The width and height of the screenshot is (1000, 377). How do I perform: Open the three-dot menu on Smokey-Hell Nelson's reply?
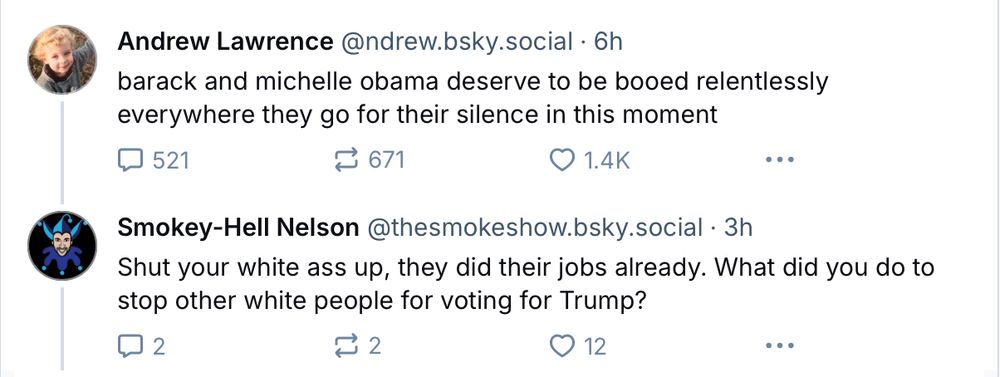click(780, 346)
